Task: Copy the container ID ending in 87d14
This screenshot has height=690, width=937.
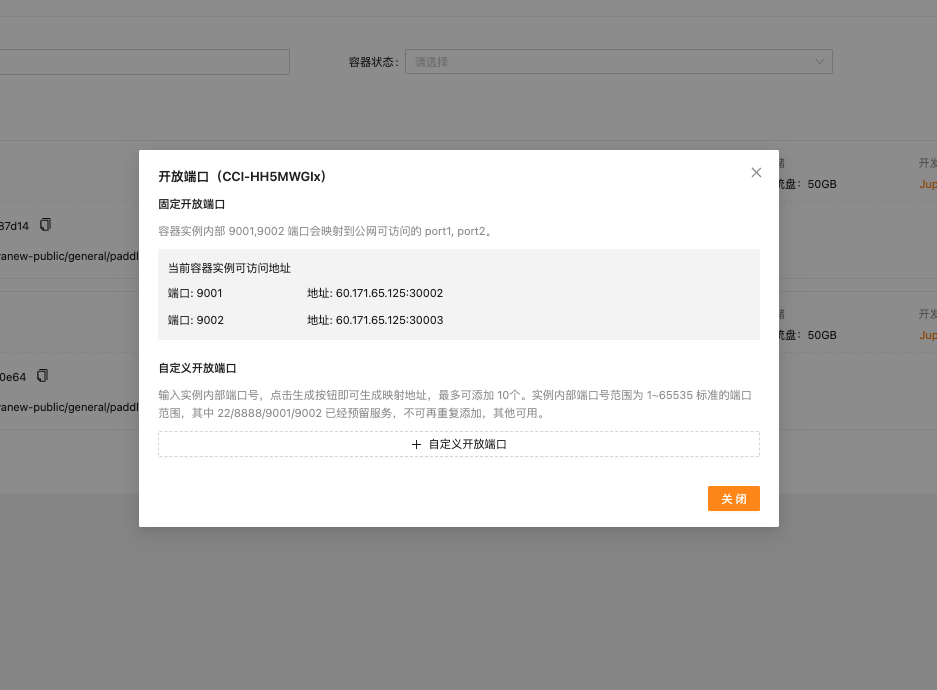Action: [x=44, y=224]
